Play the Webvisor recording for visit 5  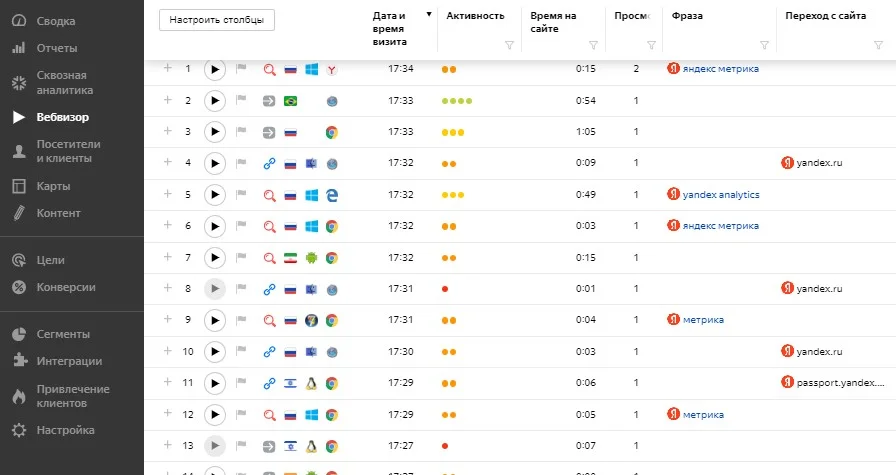(214, 195)
